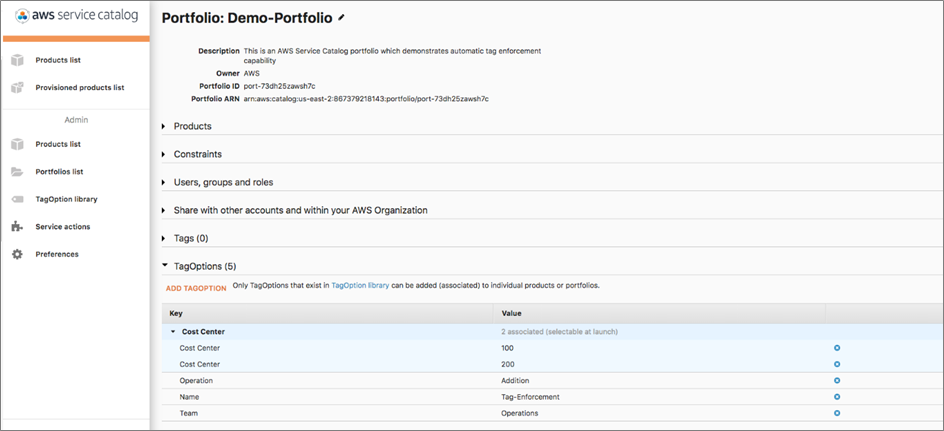
Task: Open Products list in top sidebar
Action: click(58, 60)
